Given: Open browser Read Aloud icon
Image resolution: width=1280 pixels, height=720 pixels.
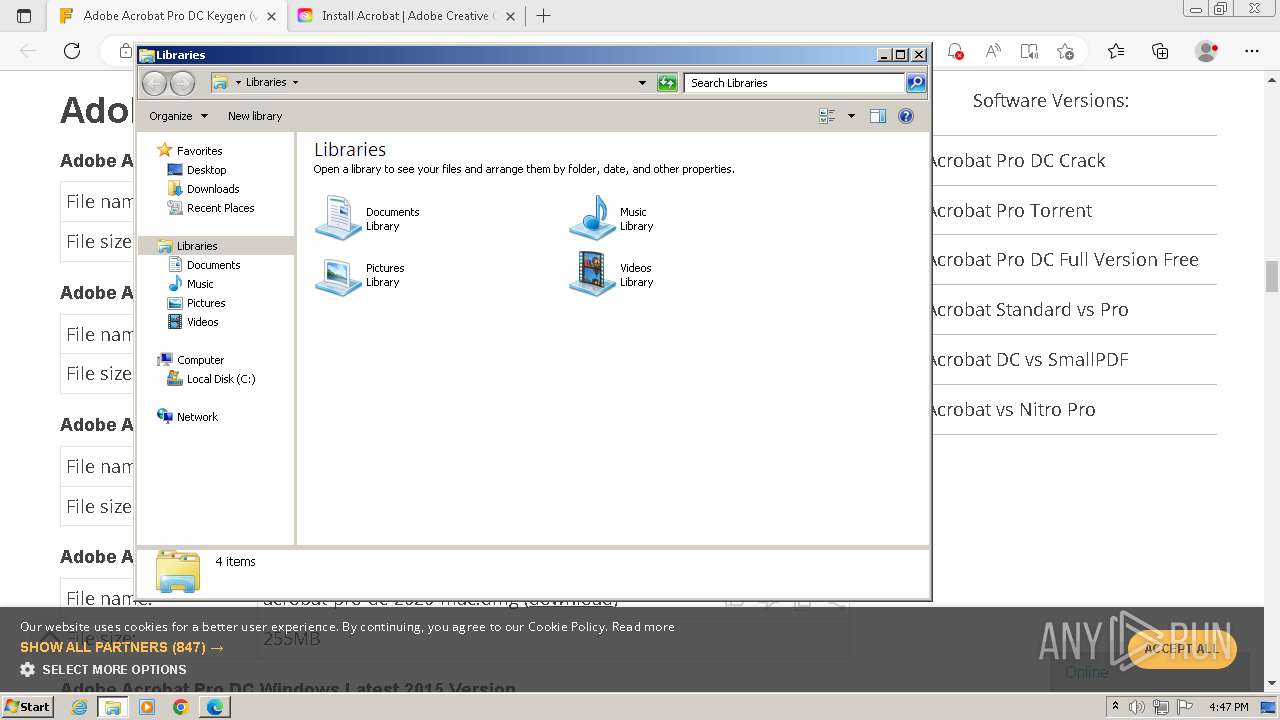Looking at the screenshot, I should pyautogui.click(x=993, y=51).
